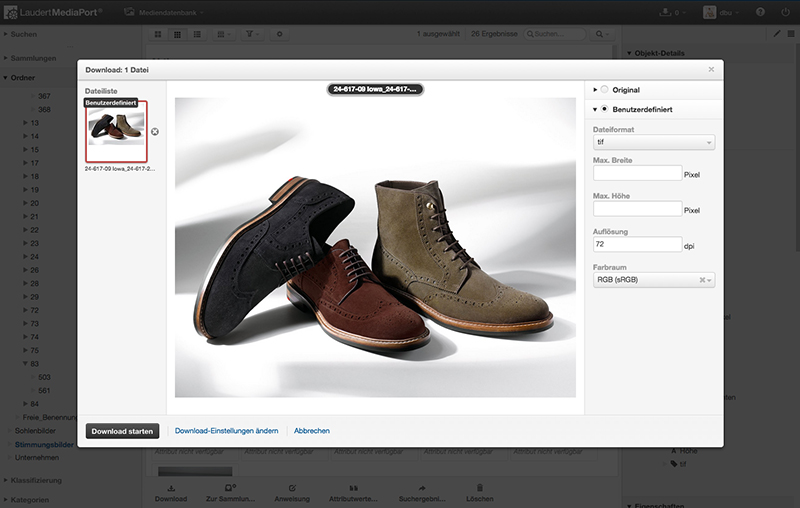This screenshot has width=800, height=508.
Task: Select the shoe thumbnail in Dateiliste
Action: pyautogui.click(x=116, y=132)
